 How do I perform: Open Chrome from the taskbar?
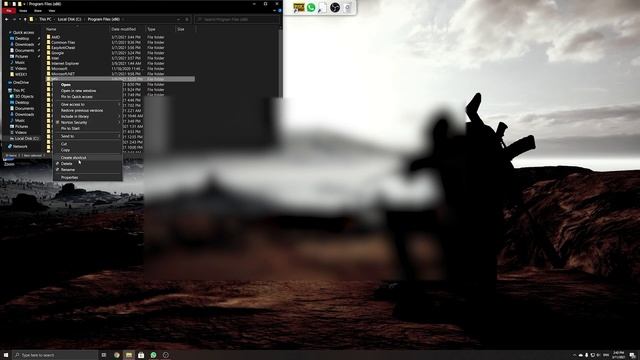[117, 356]
